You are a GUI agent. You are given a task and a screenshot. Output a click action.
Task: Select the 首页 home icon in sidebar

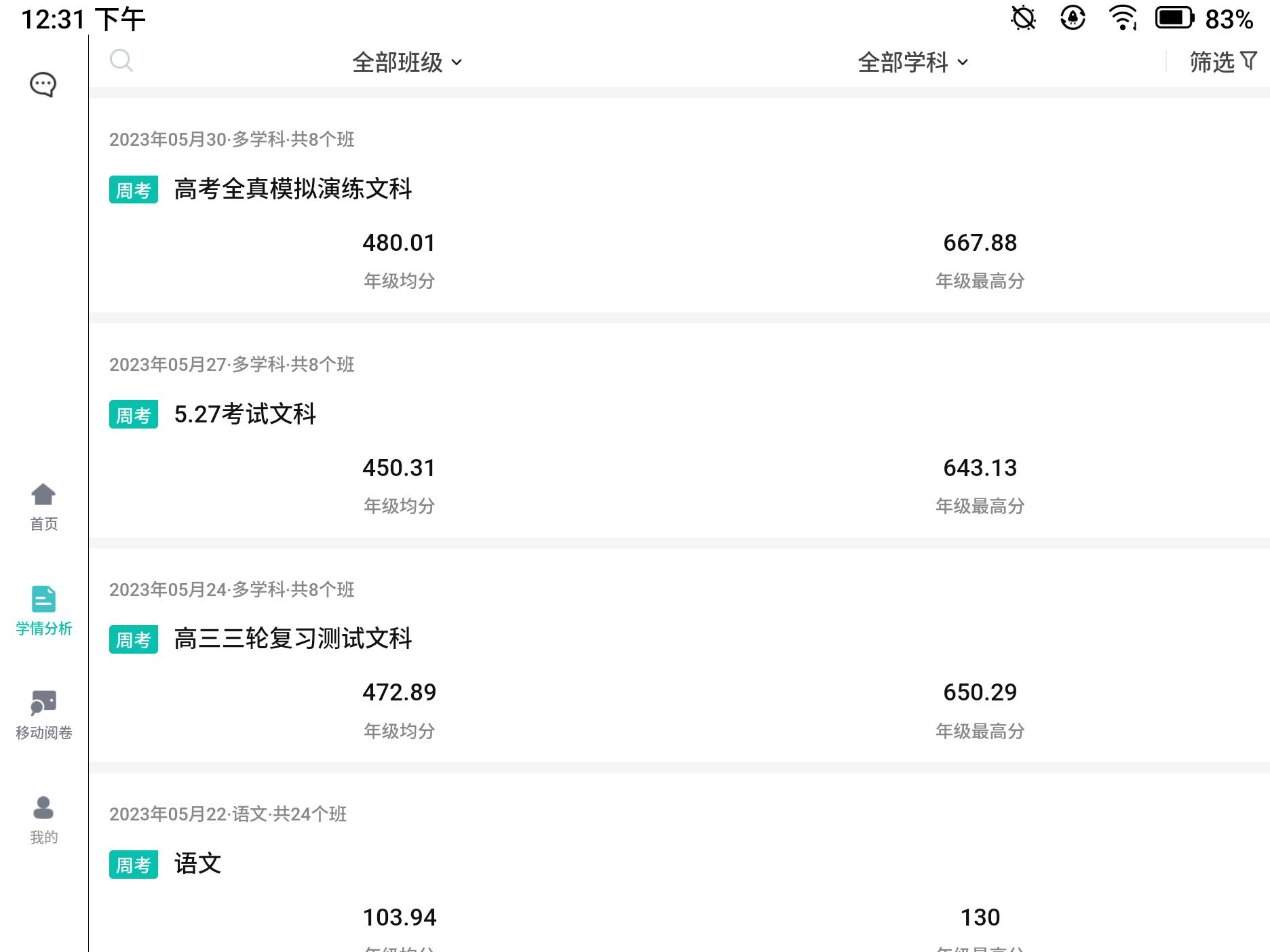(43, 496)
